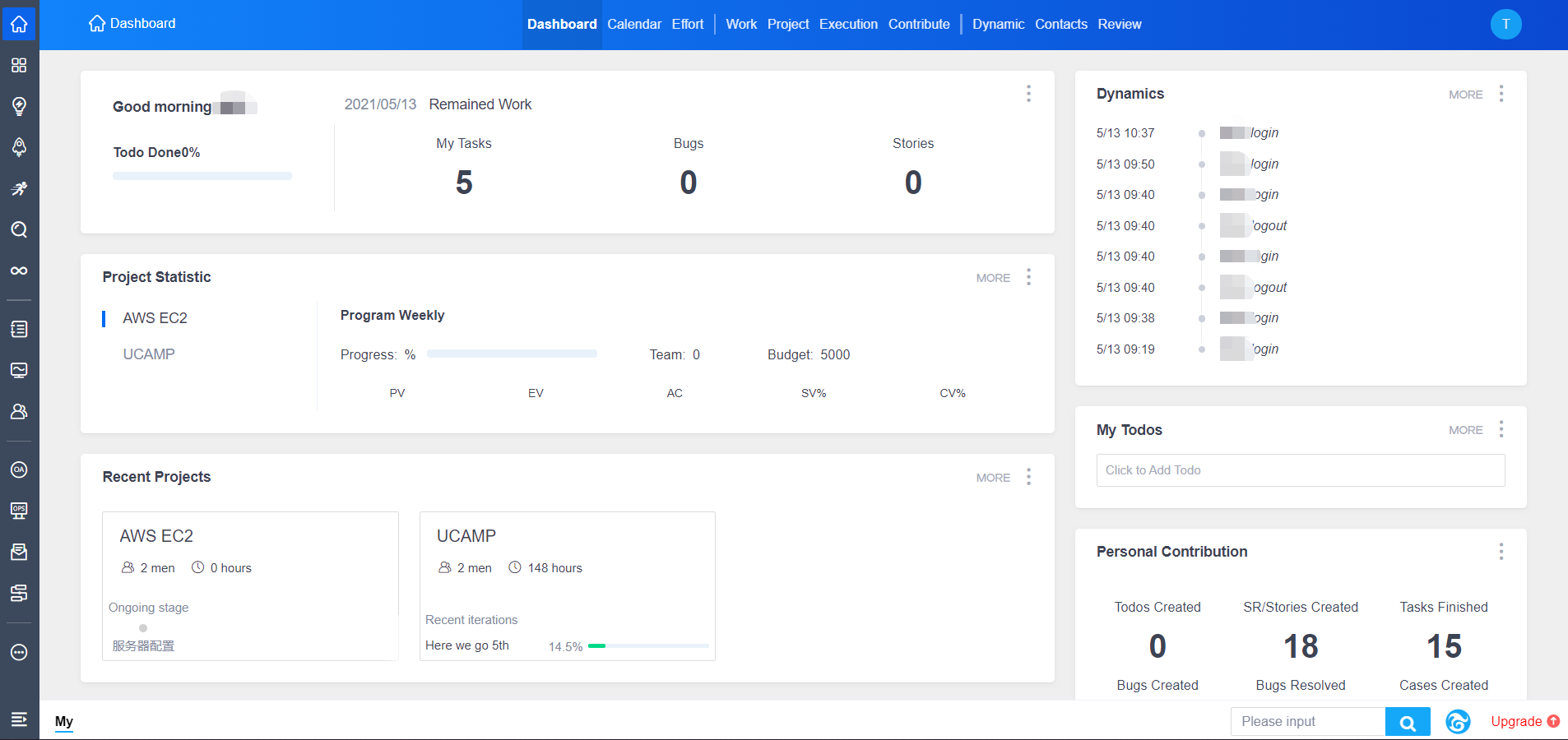Click the running figure icon in sidebar
This screenshot has height=740, width=1568.
coord(19,188)
